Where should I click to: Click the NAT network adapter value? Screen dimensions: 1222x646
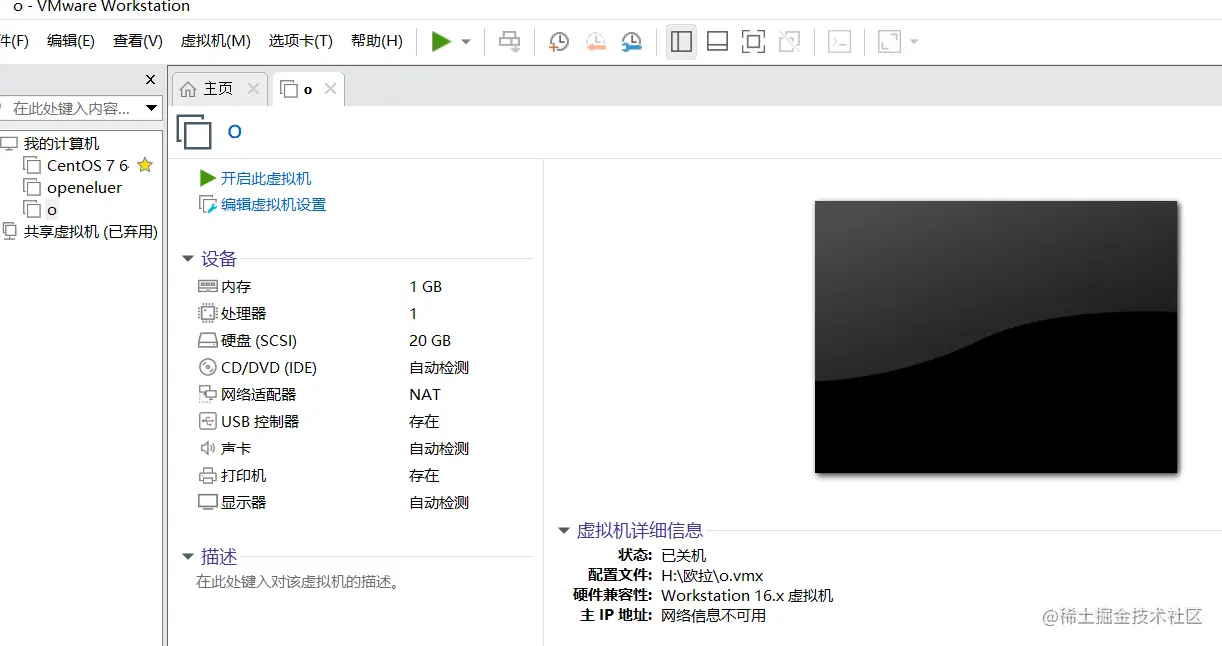pos(424,394)
